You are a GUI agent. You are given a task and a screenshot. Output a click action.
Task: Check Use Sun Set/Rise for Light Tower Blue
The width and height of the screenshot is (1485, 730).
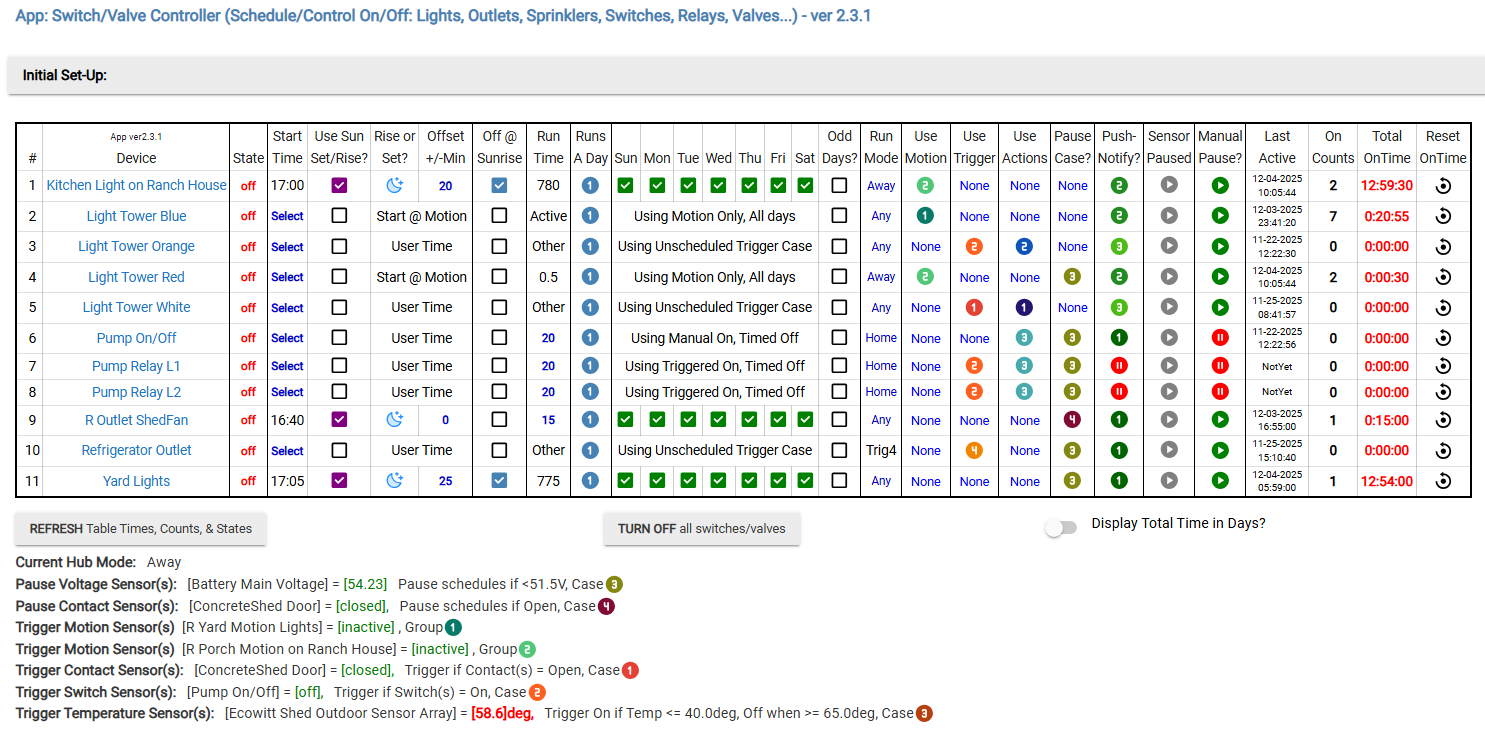[x=339, y=216]
